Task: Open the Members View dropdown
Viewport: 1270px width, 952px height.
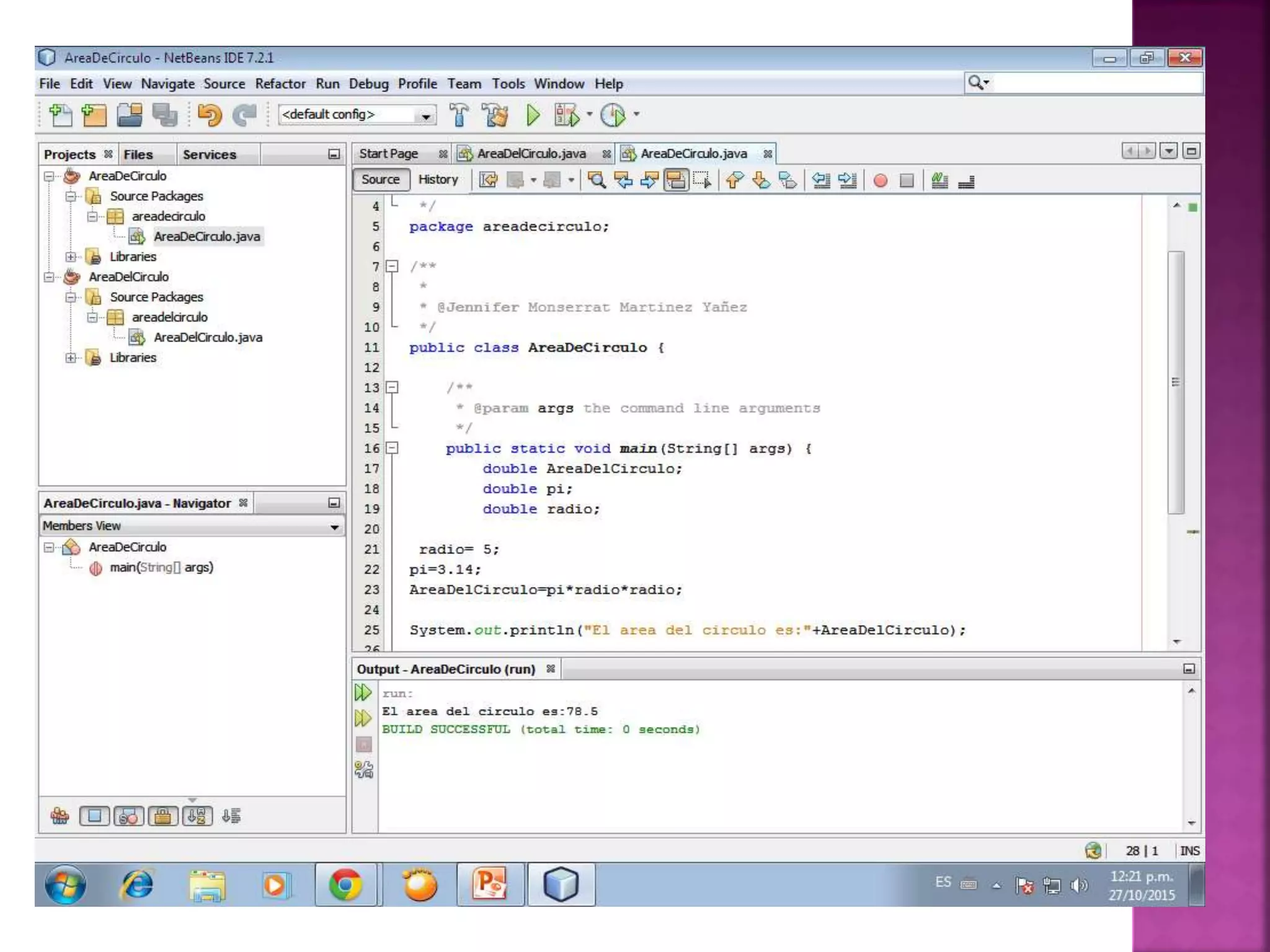Action: pyautogui.click(x=334, y=527)
